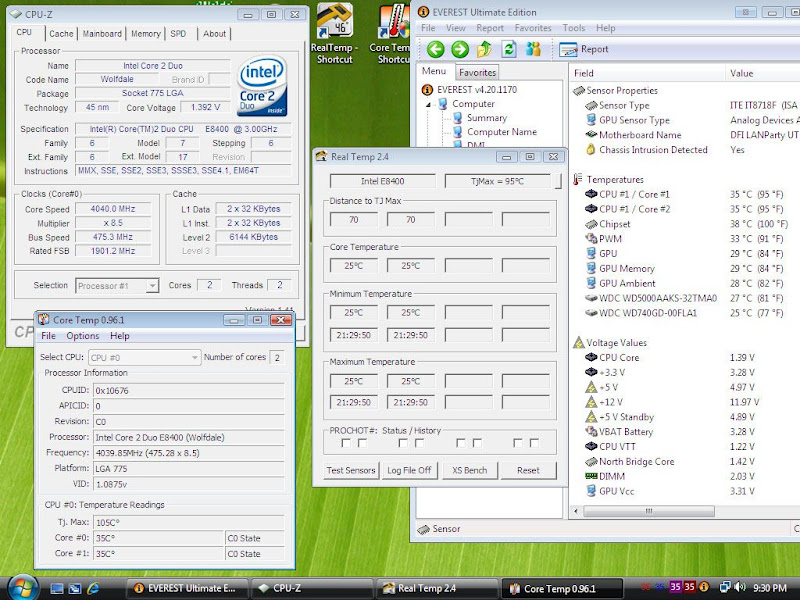Tick the last PROCHOT# status checkbox
800x600 pixels.
pos(532,443)
